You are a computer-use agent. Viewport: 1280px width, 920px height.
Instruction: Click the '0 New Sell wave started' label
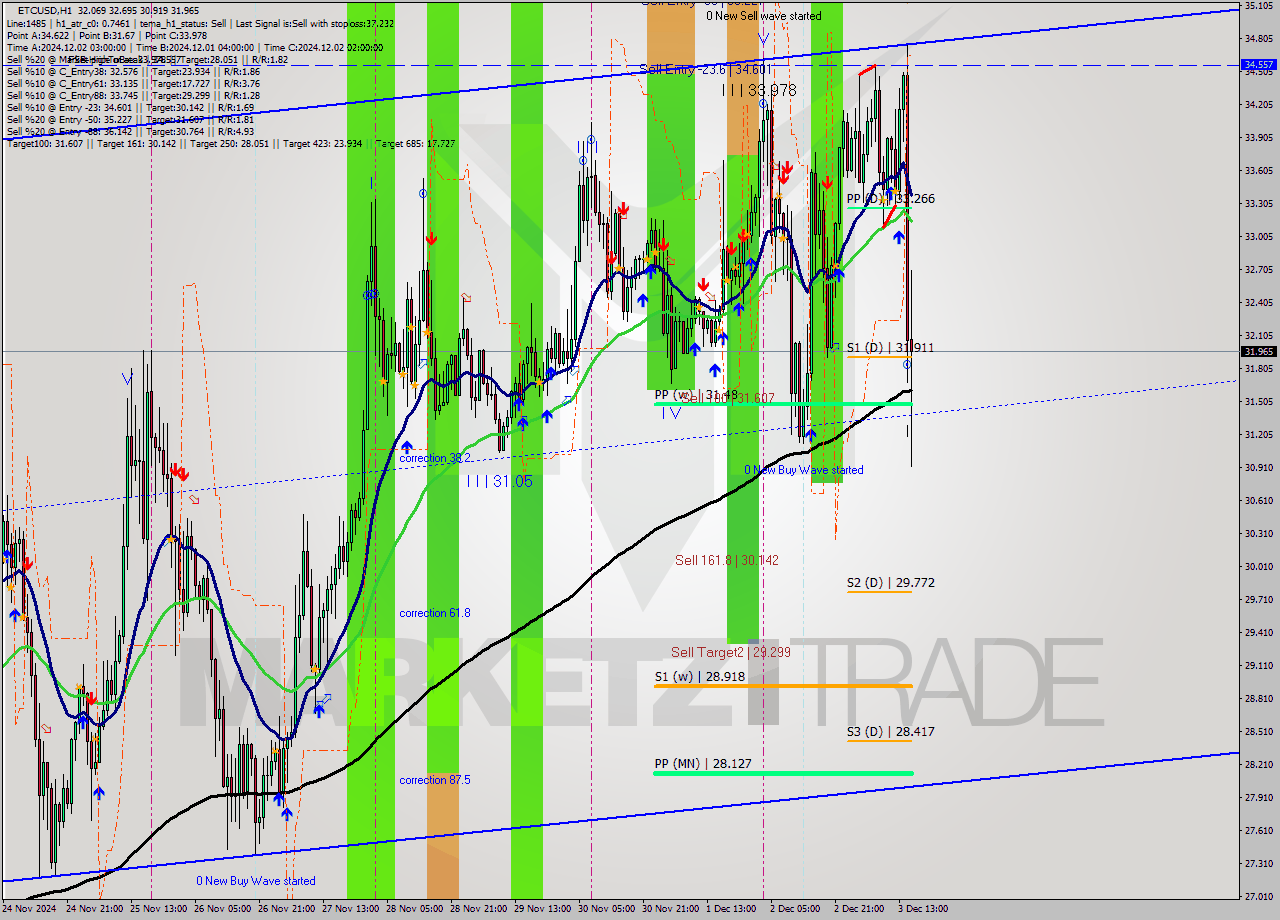pyautogui.click(x=763, y=16)
